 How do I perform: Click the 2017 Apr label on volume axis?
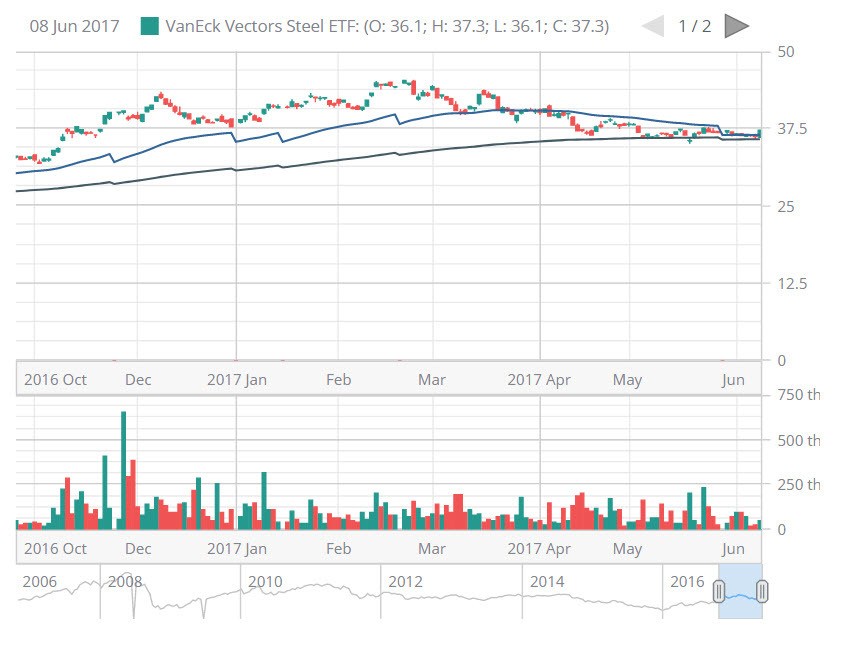538,549
